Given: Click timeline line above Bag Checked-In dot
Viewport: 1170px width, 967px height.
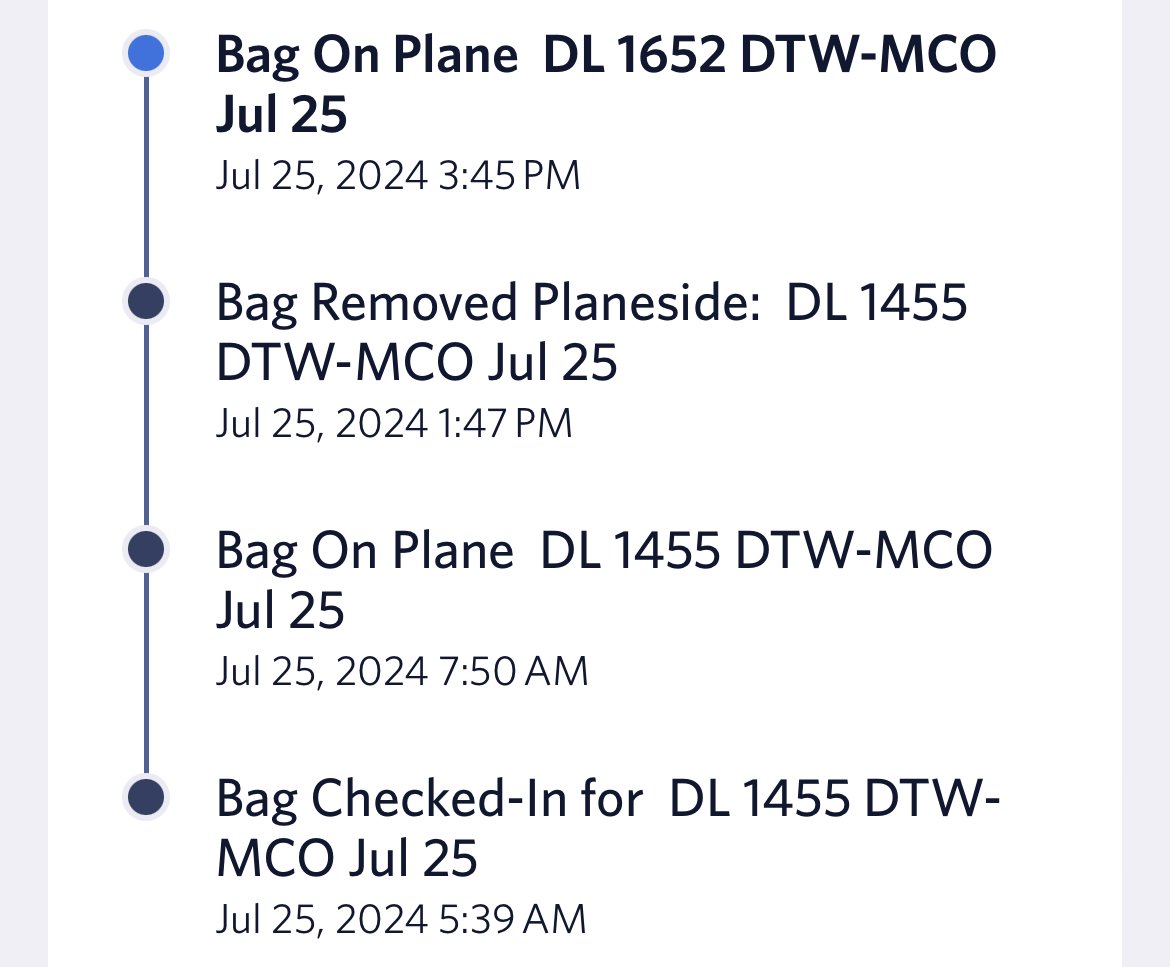Looking at the screenshot, I should pyautogui.click(x=146, y=673).
